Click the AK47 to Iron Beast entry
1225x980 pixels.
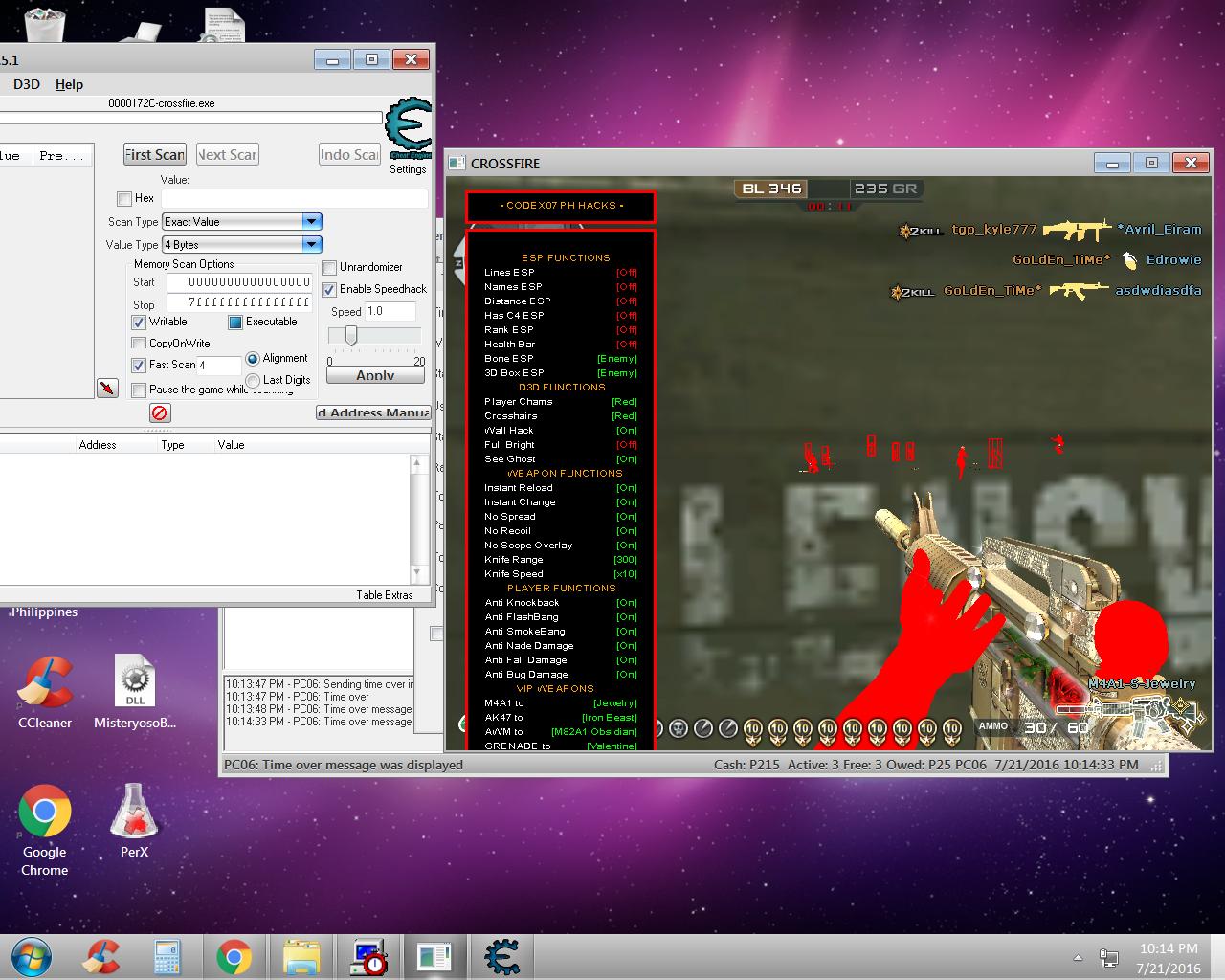[561, 718]
